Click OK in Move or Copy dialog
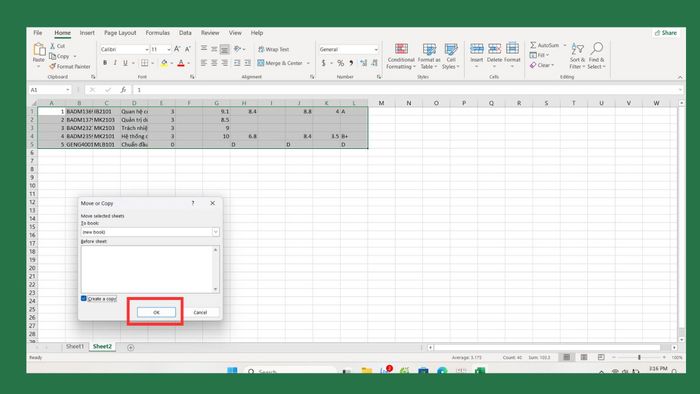This screenshot has width=700, height=394. 156,312
